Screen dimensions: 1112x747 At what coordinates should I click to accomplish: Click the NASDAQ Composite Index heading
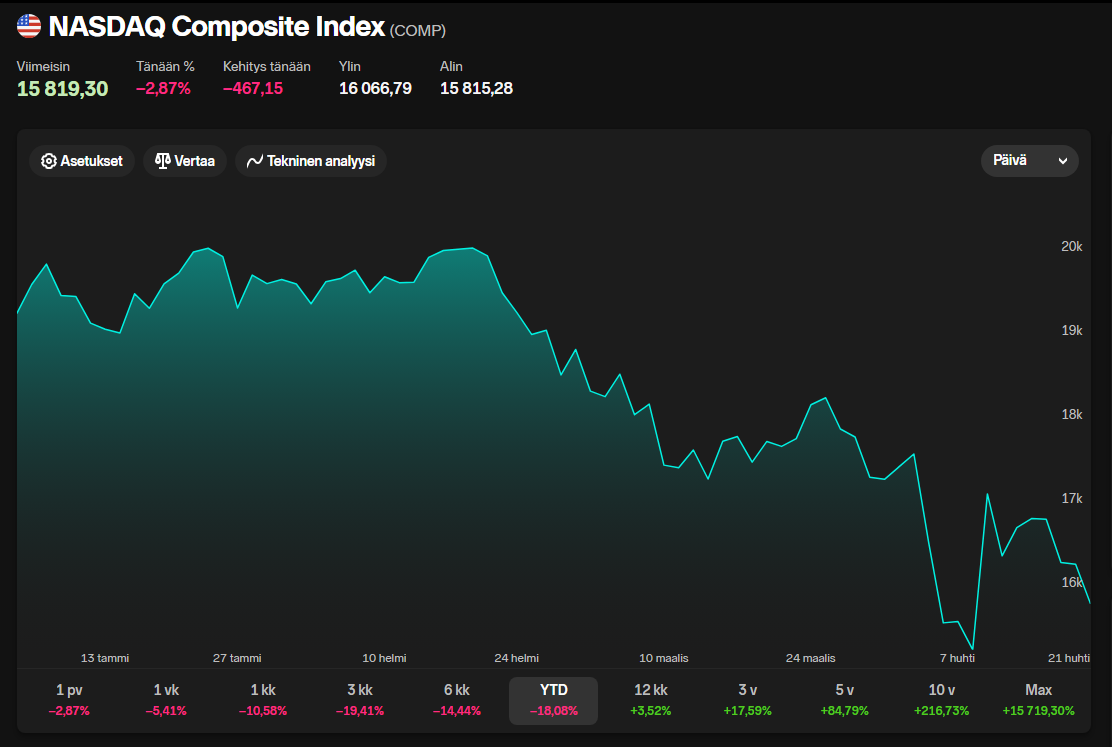(216, 27)
